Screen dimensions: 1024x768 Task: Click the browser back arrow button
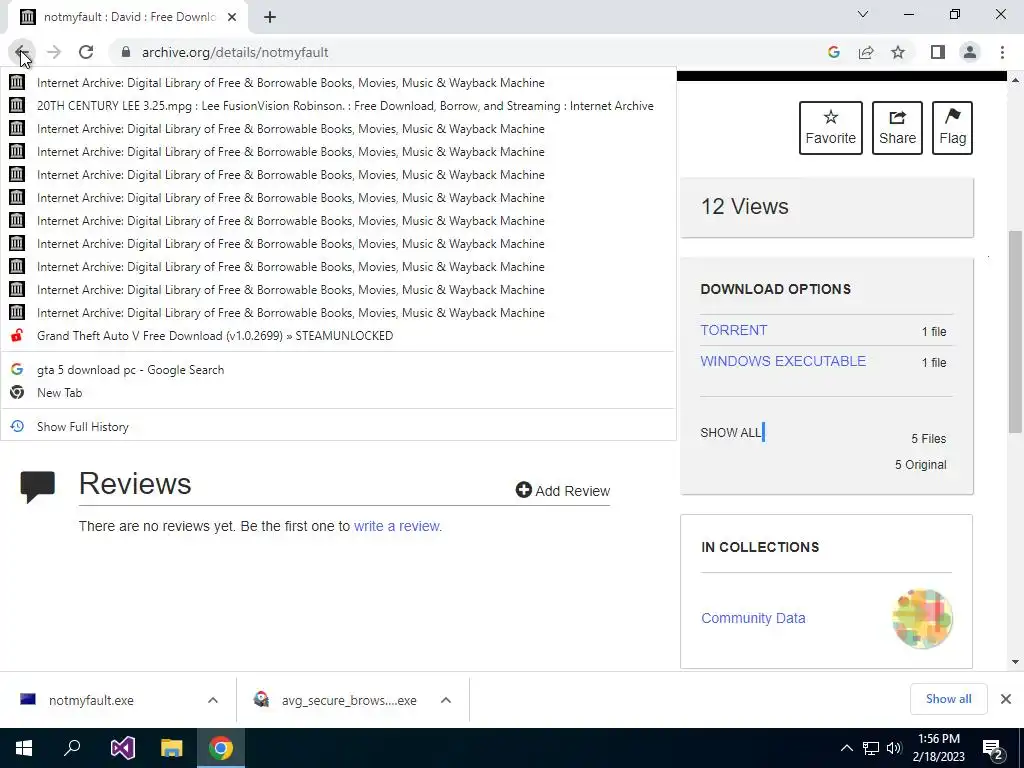tap(21, 52)
